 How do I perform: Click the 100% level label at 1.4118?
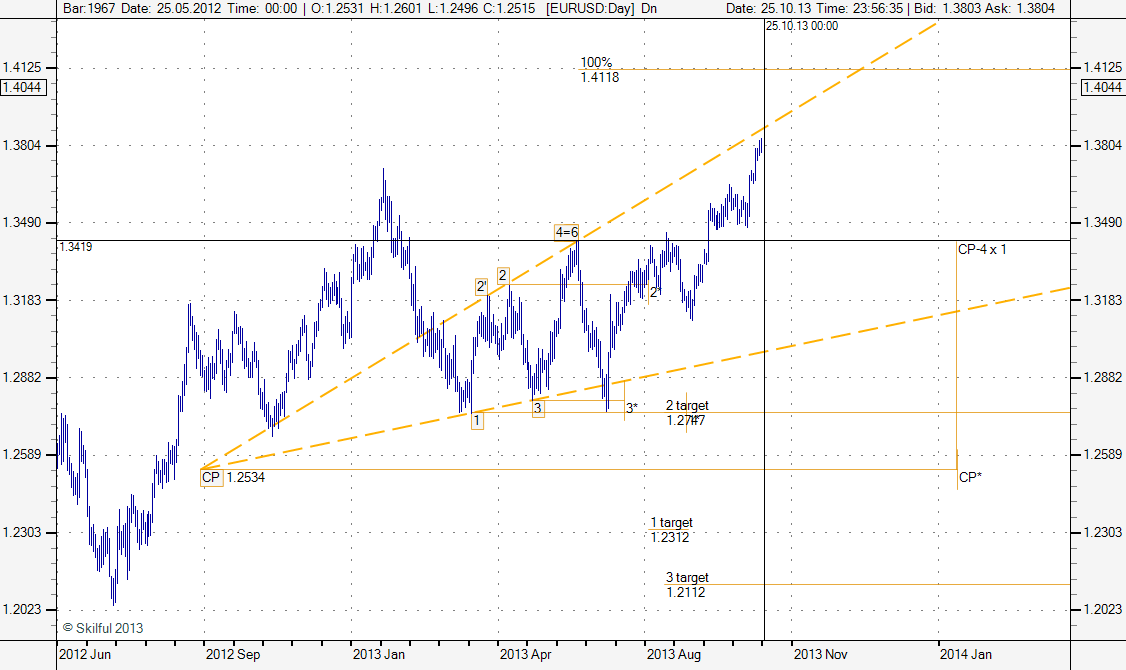pos(599,69)
